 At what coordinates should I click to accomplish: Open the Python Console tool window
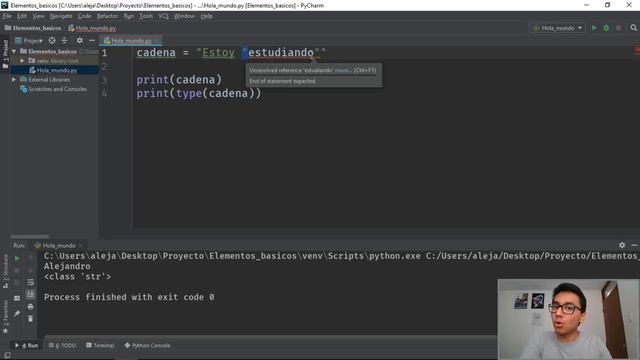147,345
